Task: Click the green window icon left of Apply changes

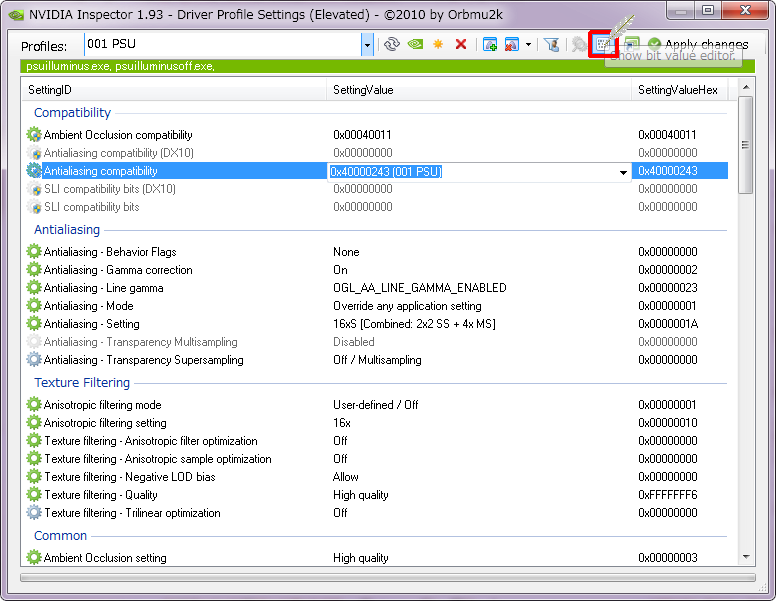Action: point(631,45)
